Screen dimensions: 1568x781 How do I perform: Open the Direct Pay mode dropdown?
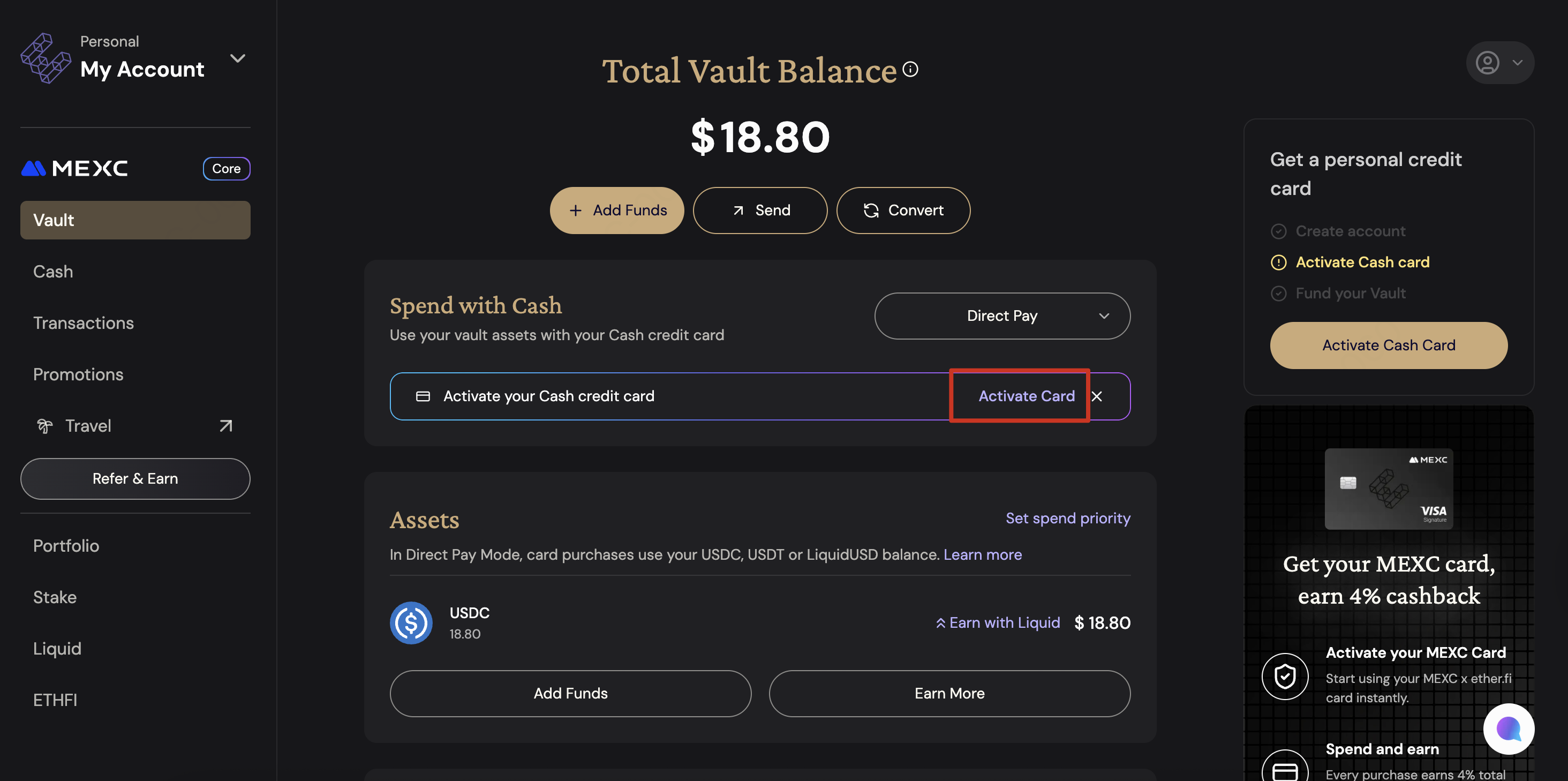point(1002,316)
